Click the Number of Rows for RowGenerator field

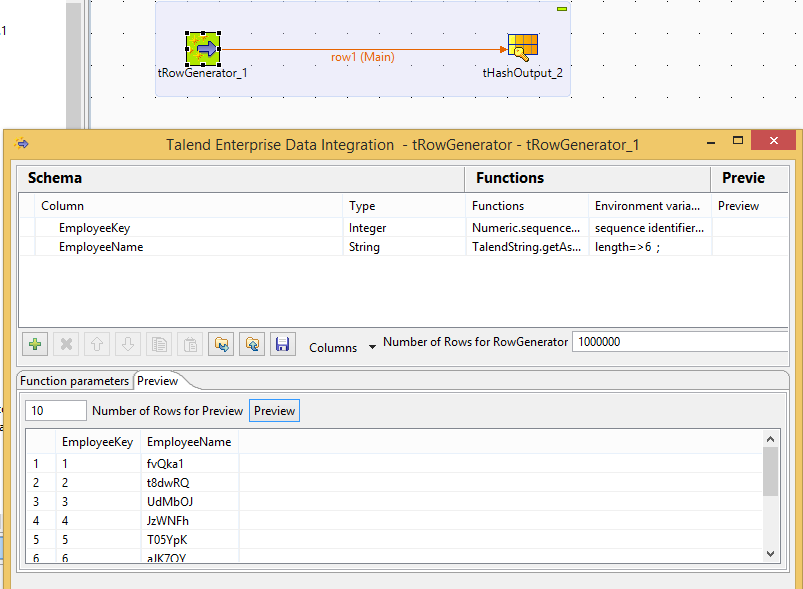[680, 342]
